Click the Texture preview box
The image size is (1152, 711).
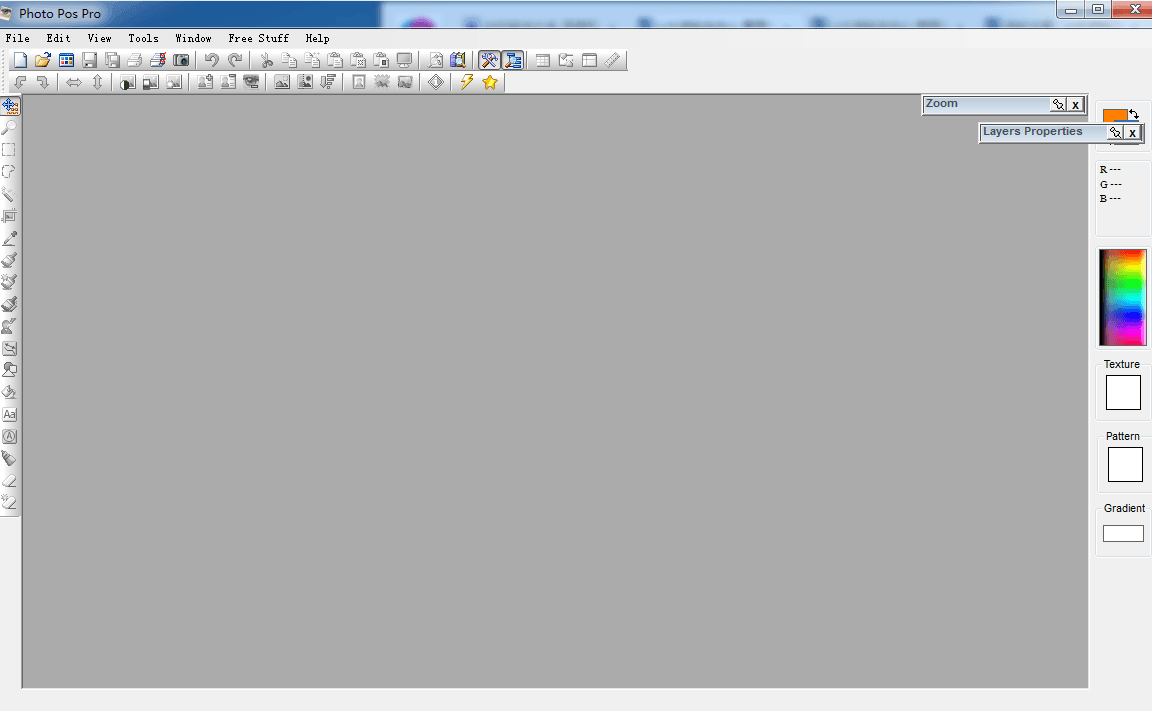1123,393
